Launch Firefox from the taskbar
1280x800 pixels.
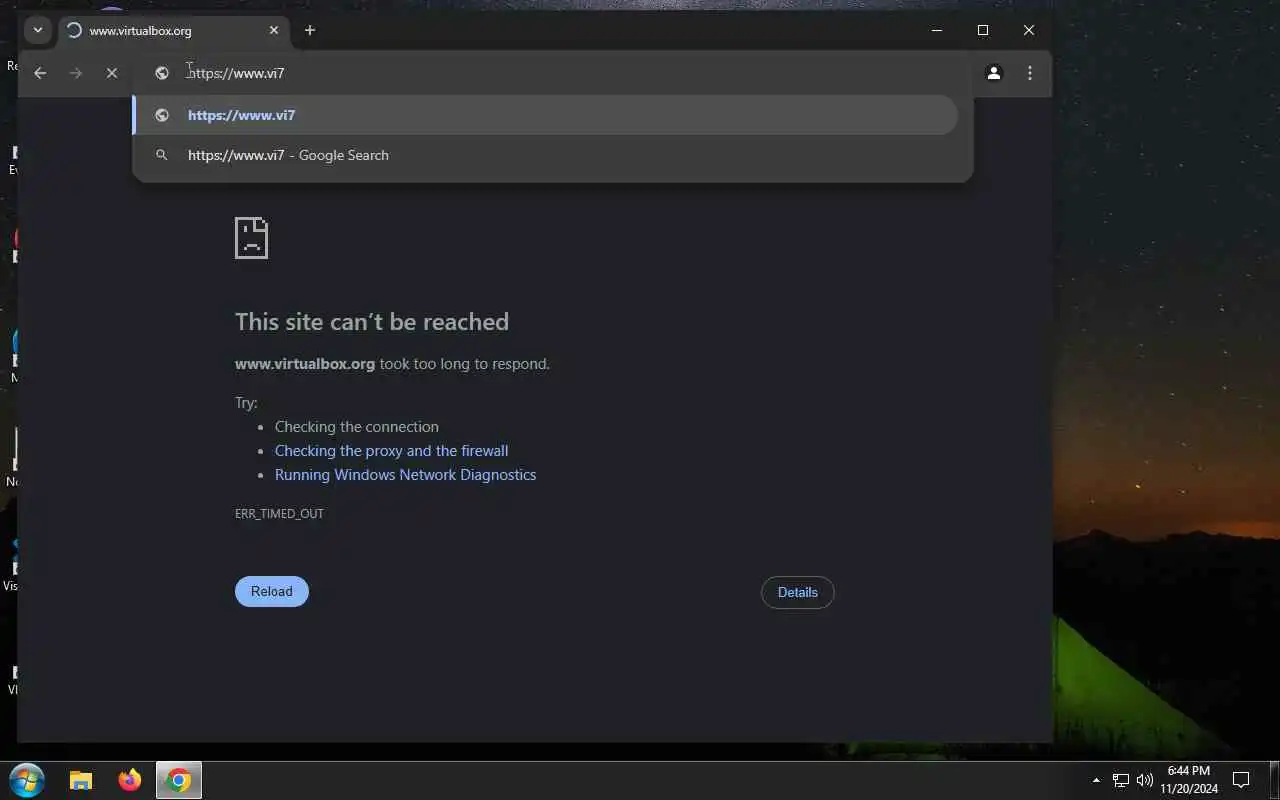(130, 781)
